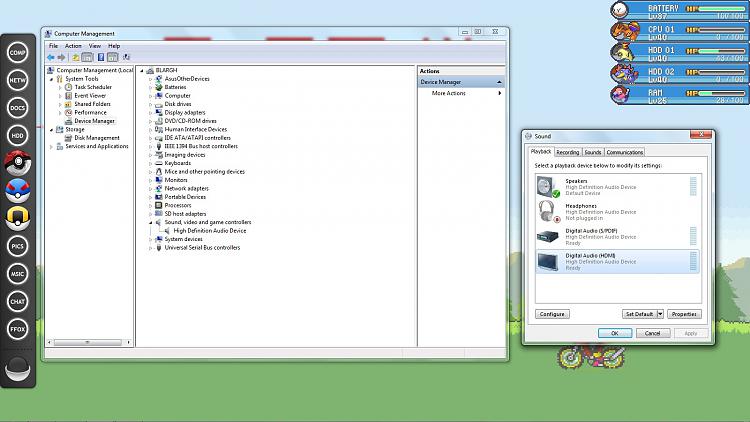Click OK in the Sound dialog
The width and height of the screenshot is (750, 422).
tap(615, 333)
